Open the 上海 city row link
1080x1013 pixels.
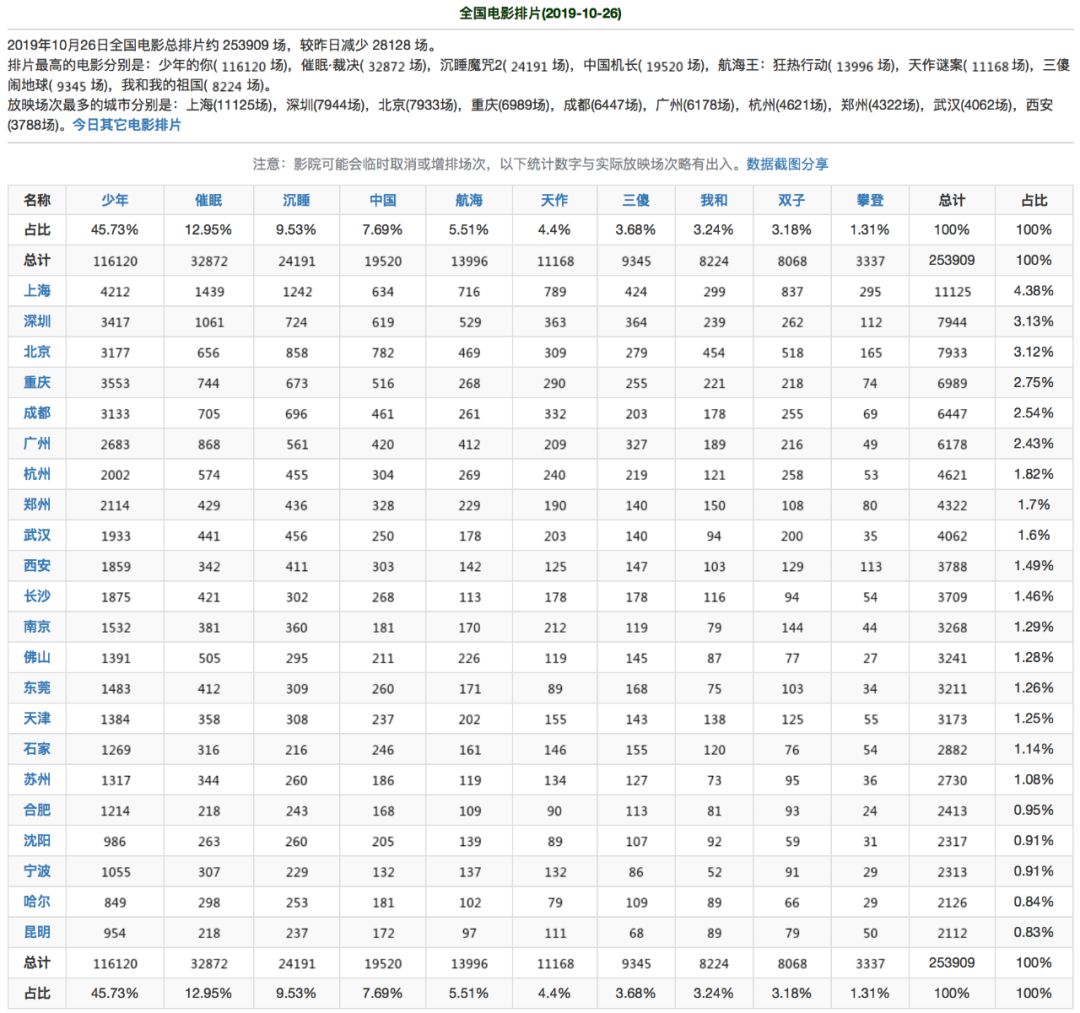(x=37, y=291)
